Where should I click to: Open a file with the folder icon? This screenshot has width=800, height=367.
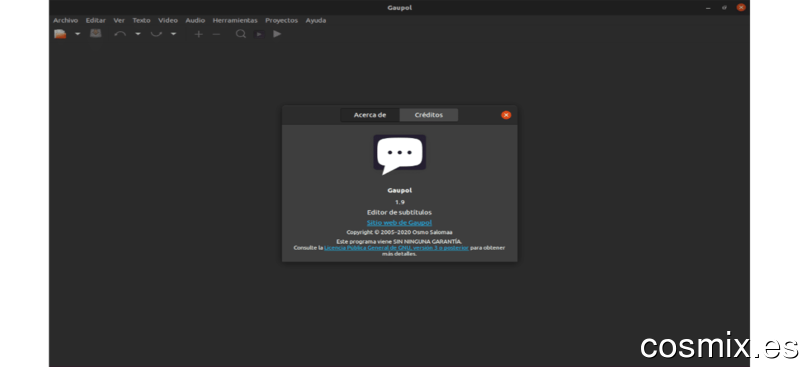coord(61,34)
